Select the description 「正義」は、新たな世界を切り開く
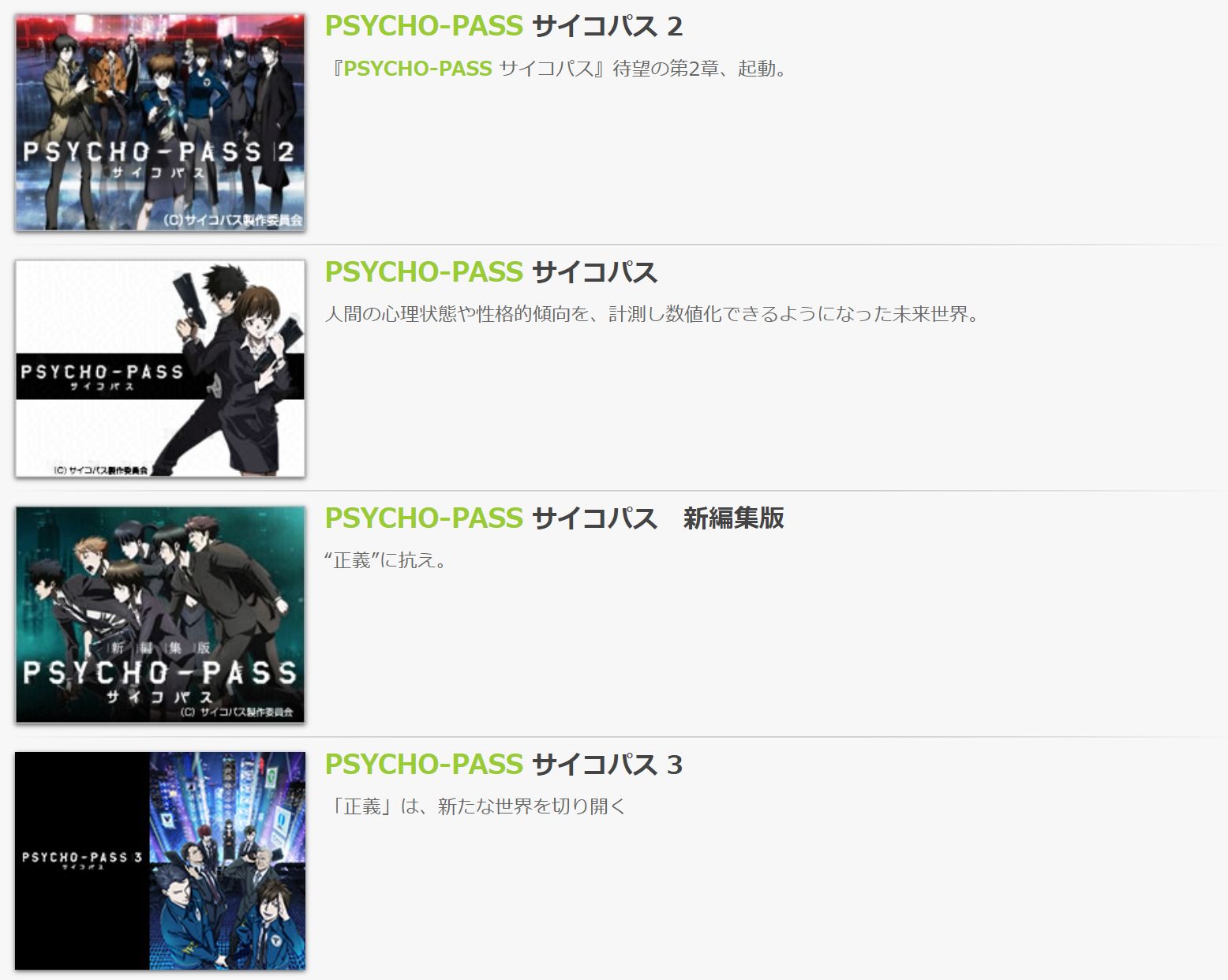This screenshot has width=1228, height=980. pos(477,807)
